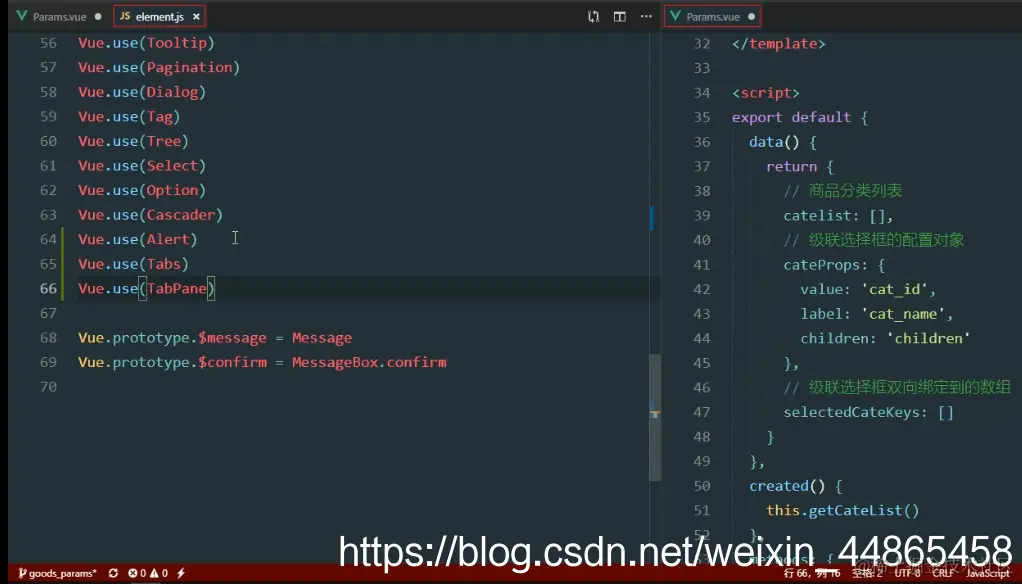The image size is (1022, 584).
Task: Change the CRLF line ending setting
Action: pyautogui.click(x=943, y=573)
